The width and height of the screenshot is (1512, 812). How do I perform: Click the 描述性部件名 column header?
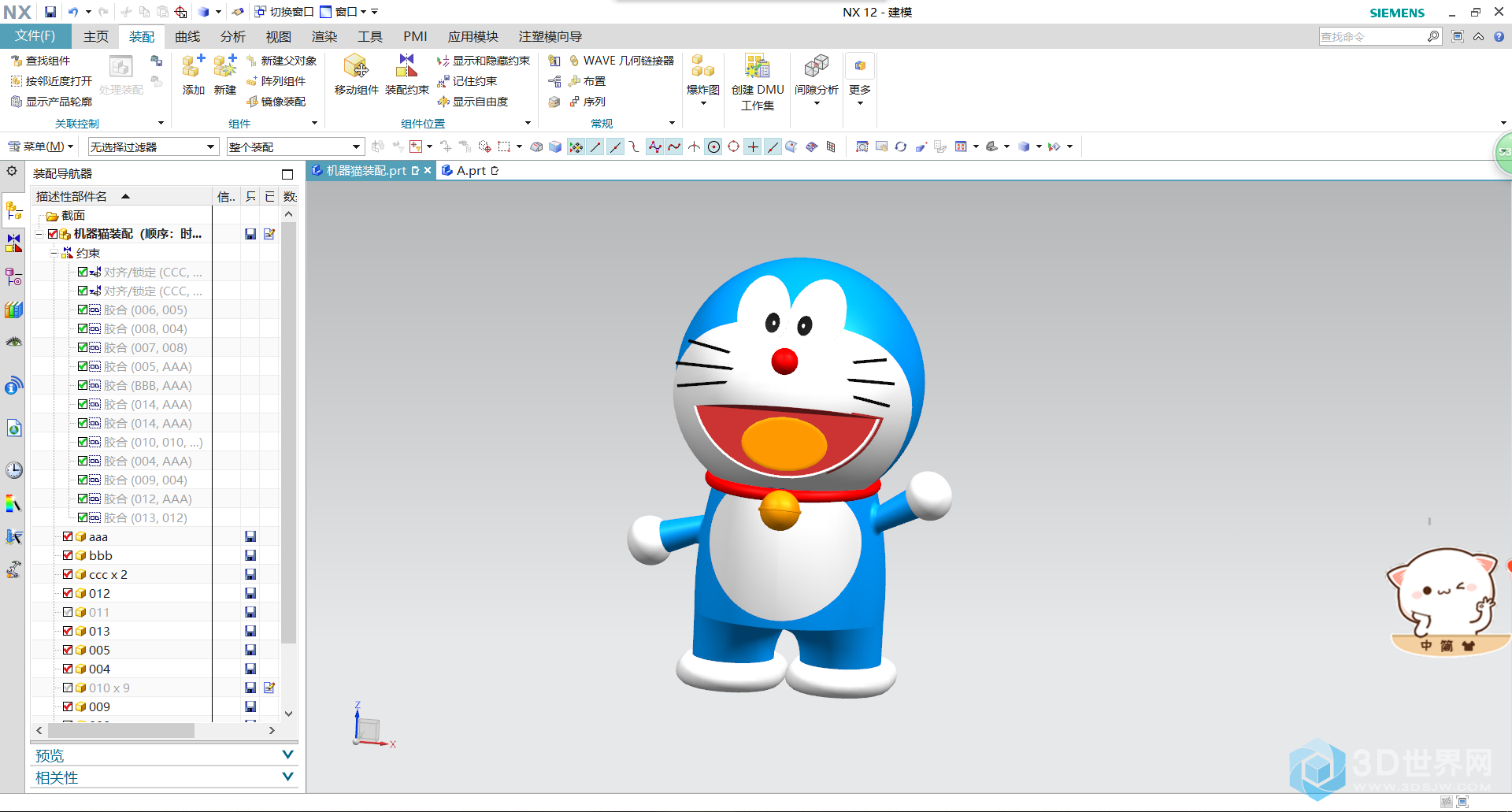(x=122, y=196)
